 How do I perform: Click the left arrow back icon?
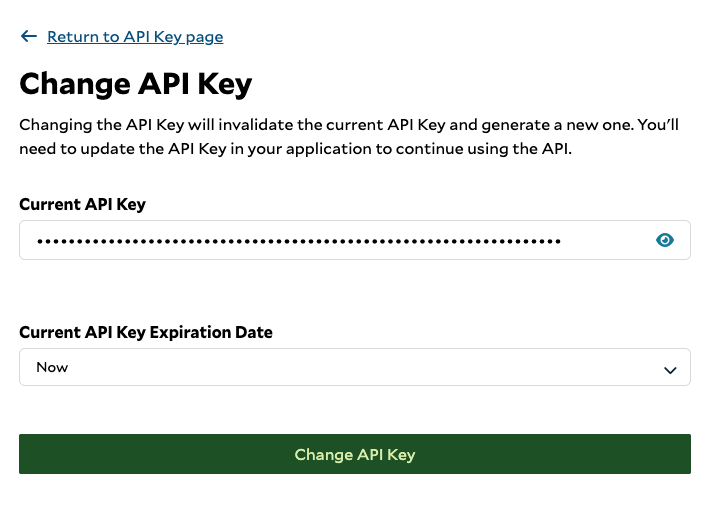coord(28,37)
